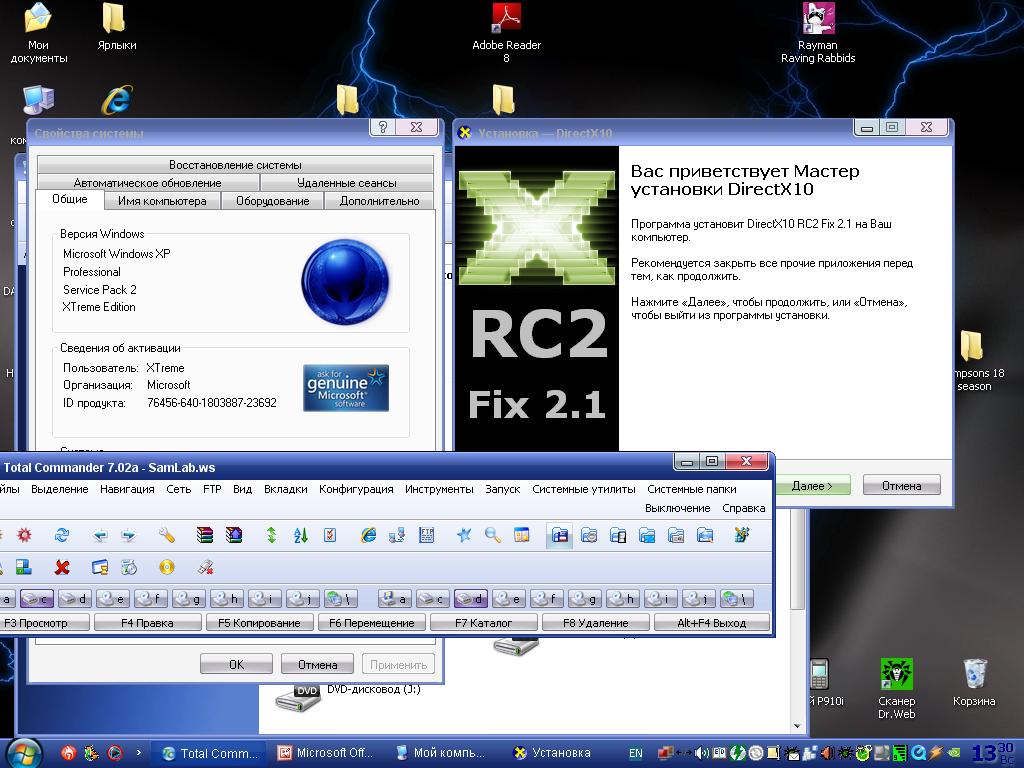This screenshot has width=1024, height=768.
Task: Click the green up-down arrows icon
Action: coord(272,536)
